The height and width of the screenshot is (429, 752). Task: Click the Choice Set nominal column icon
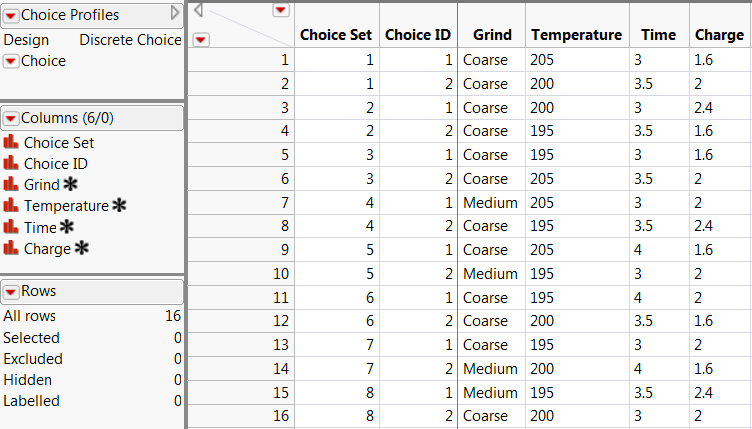click(12, 143)
